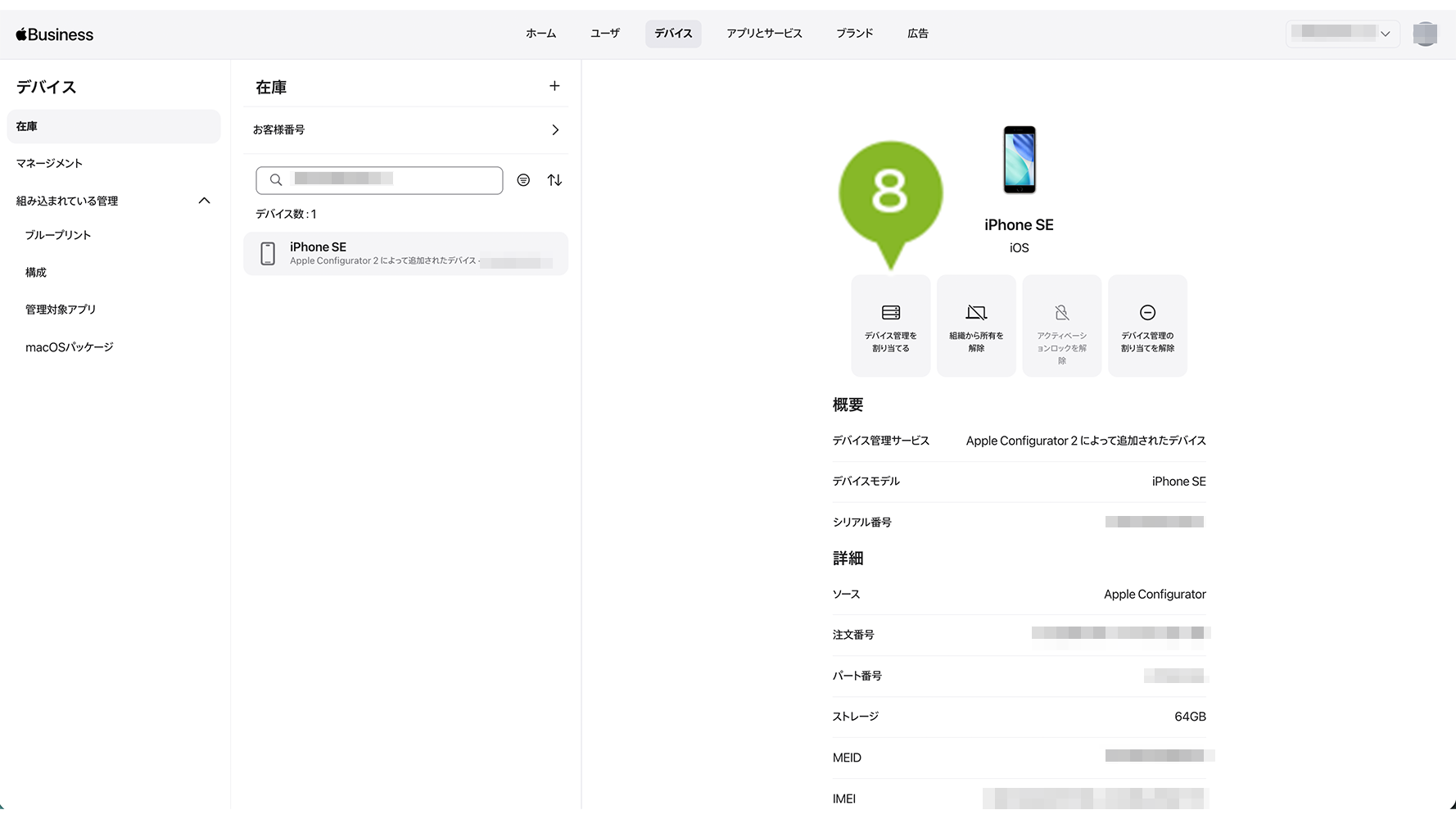Image resolution: width=1456 pixels, height=819 pixels.
Task: Open ブループリント in the sidebar
Action: (x=58, y=235)
